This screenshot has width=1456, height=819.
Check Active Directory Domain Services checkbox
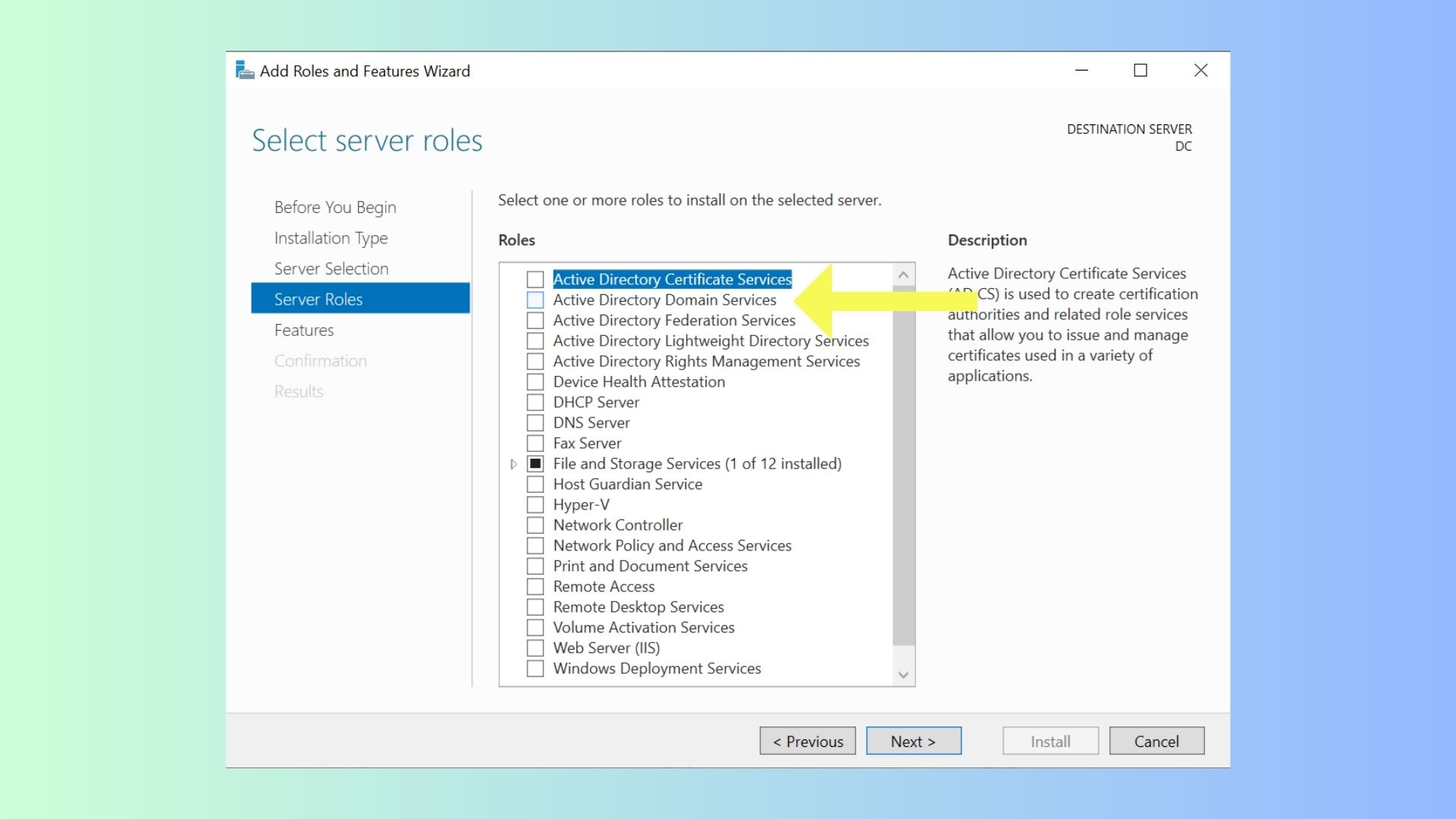[535, 300]
